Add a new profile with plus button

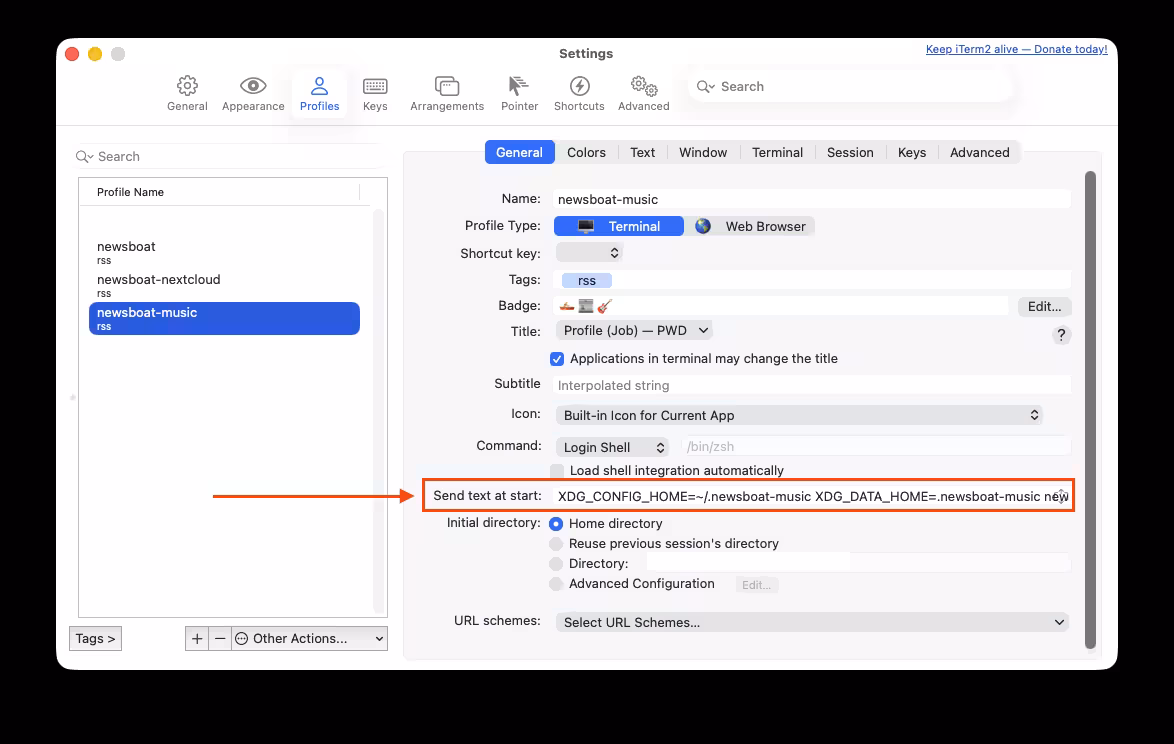(x=197, y=638)
